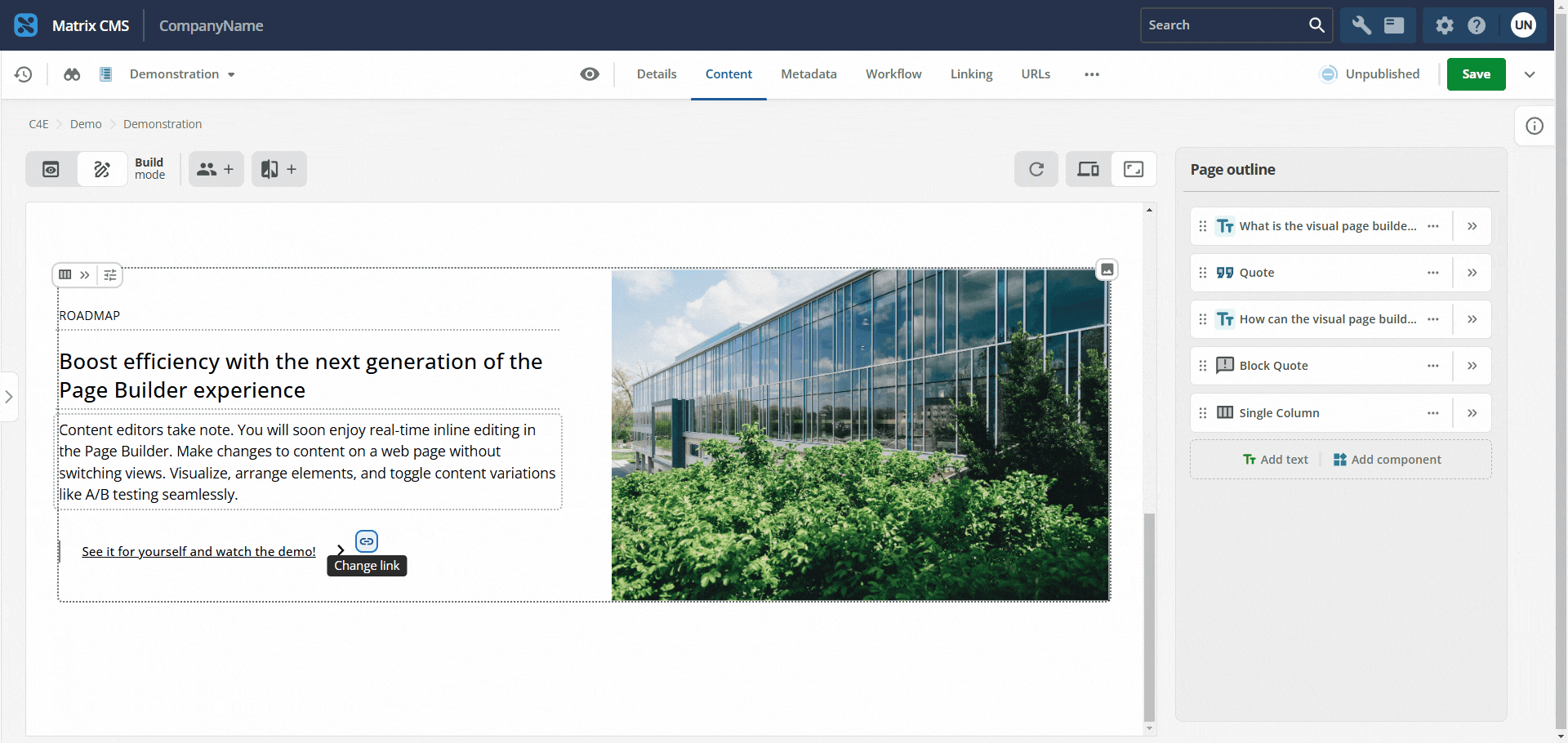The height and width of the screenshot is (743, 1568).
Task: Expand the left sidebar chevron
Action: click(9, 397)
